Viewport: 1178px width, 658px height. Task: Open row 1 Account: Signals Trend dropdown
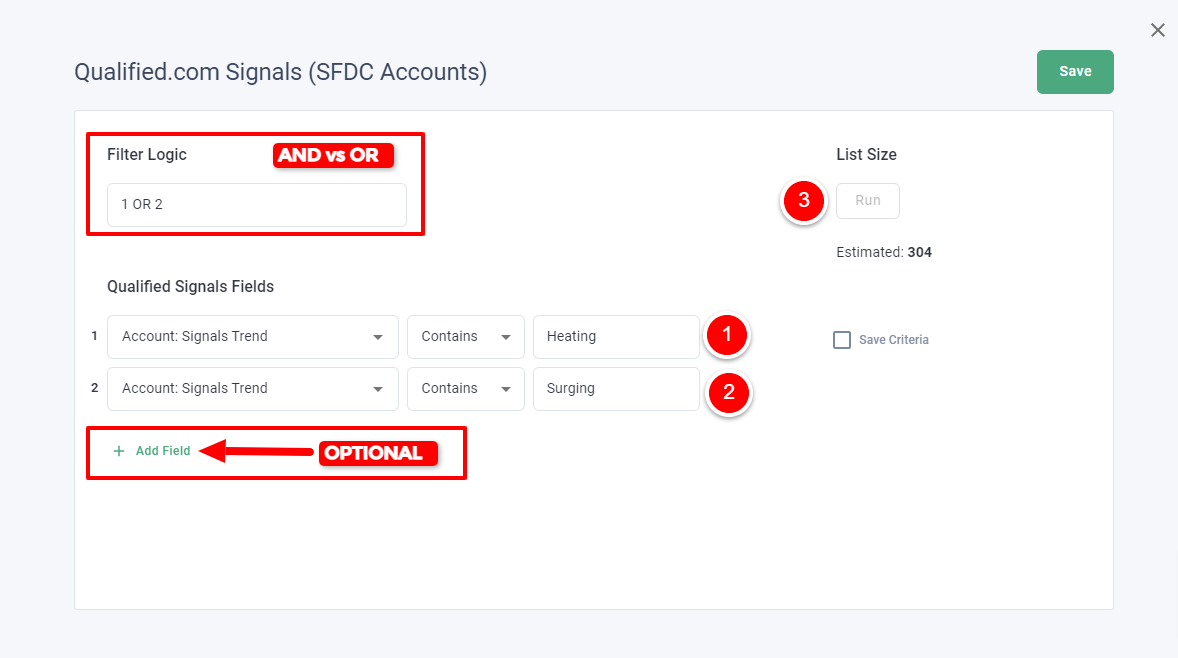pos(252,337)
